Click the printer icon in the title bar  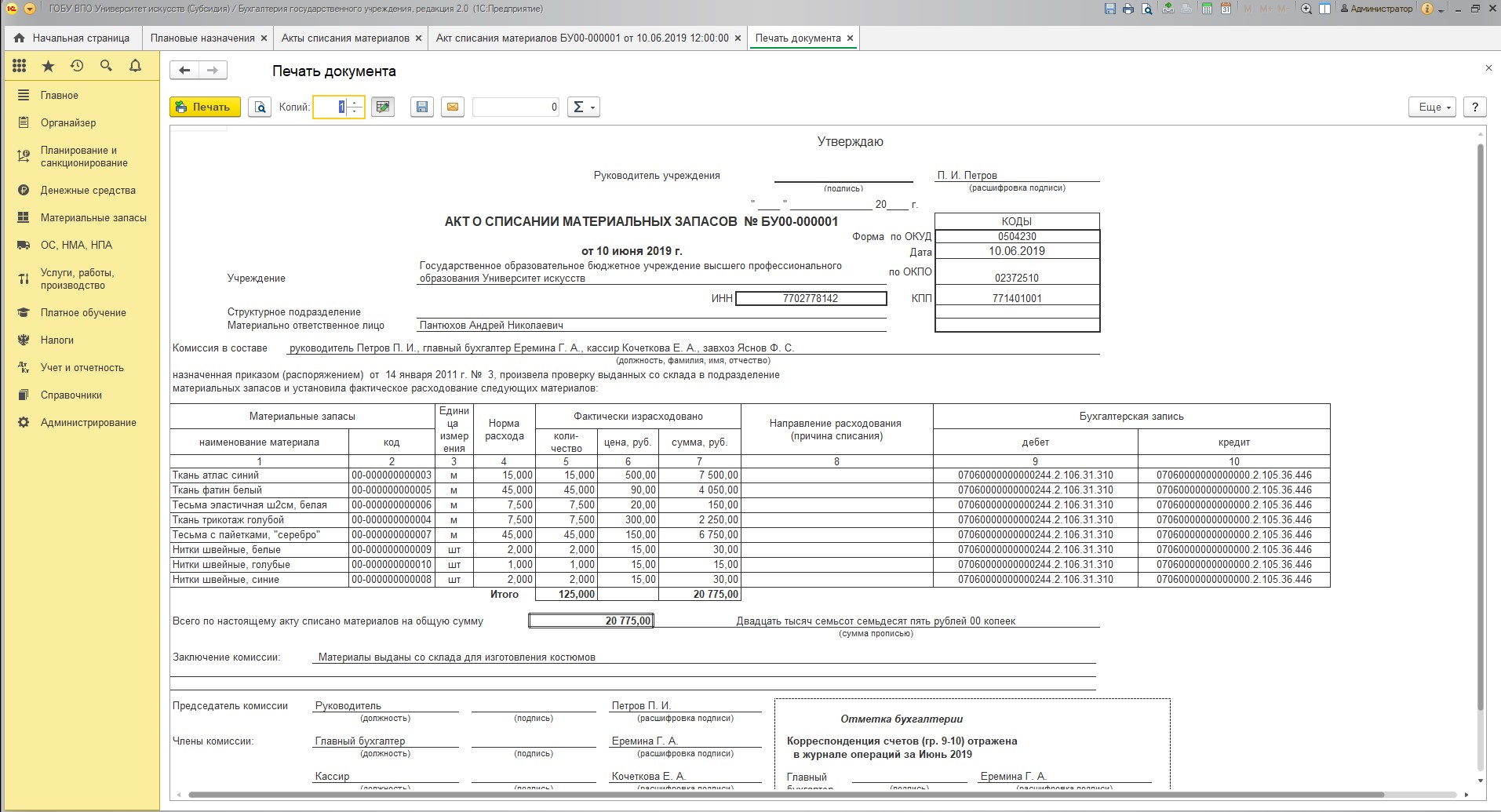click(x=1128, y=9)
